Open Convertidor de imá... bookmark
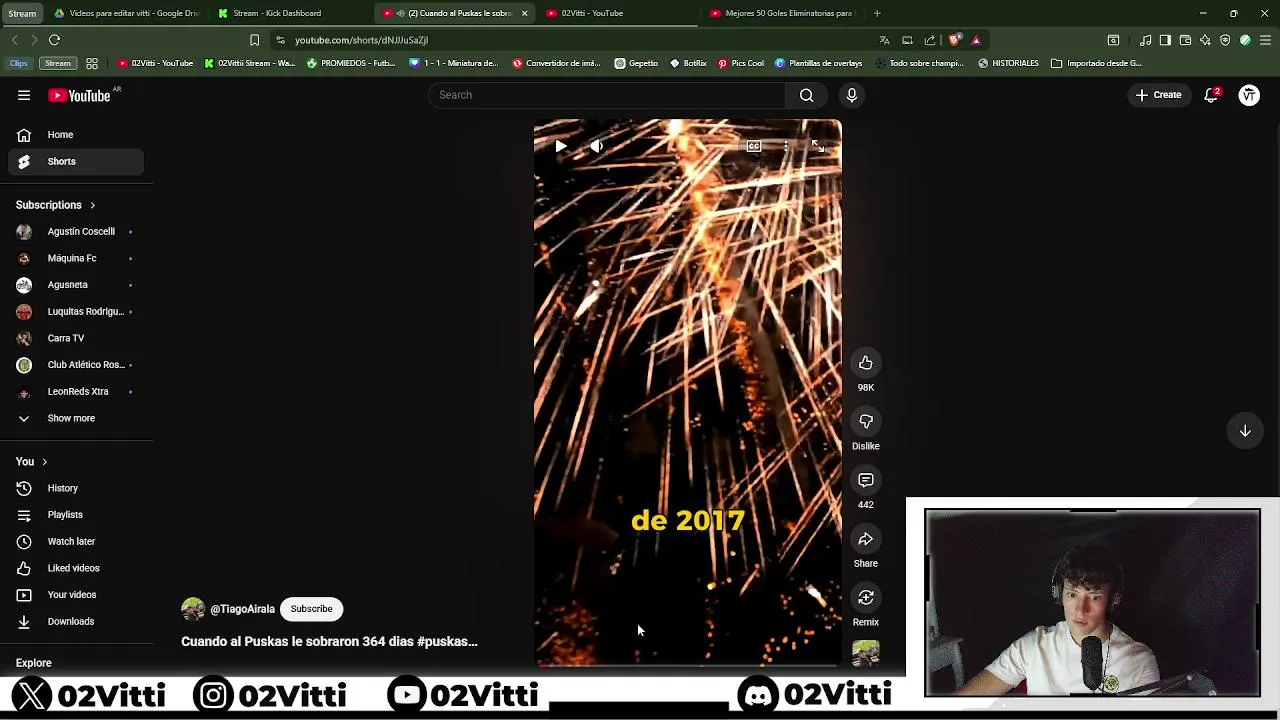Image resolution: width=1280 pixels, height=720 pixels. pos(556,63)
